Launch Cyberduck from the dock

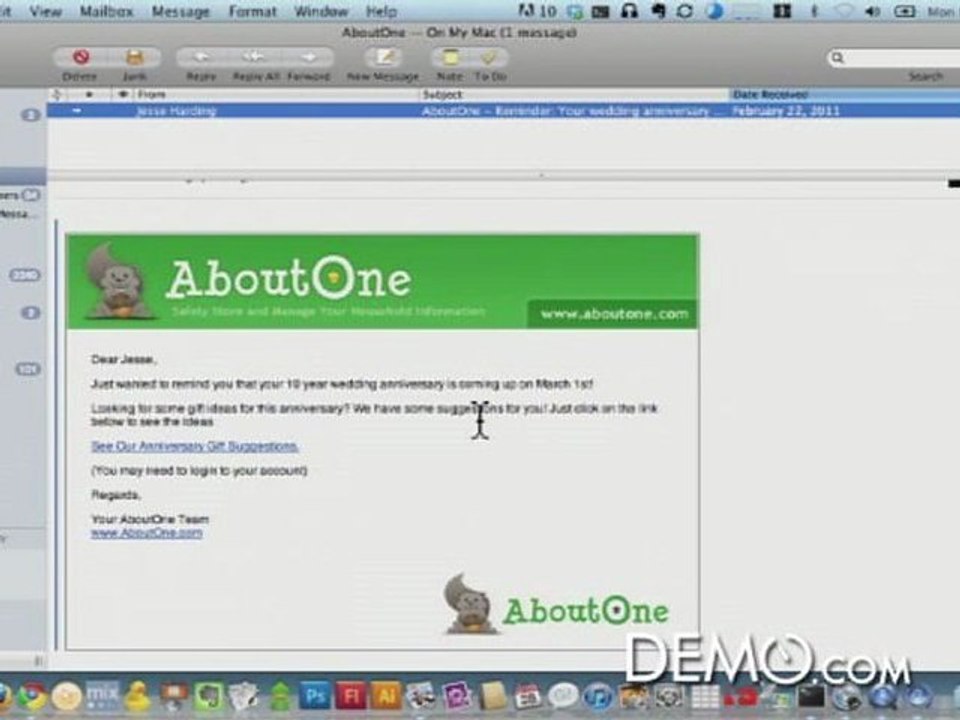[138, 697]
